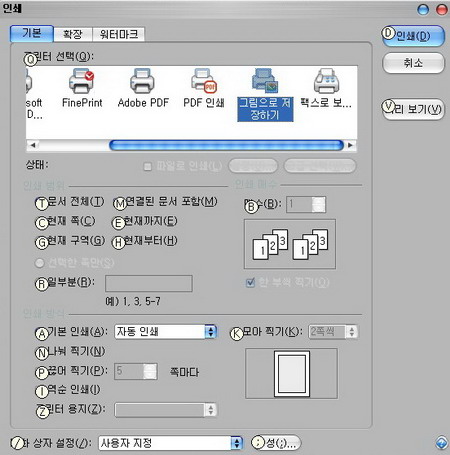Click the collated copies 1-2-3 preview image
The image size is (450, 455).
pos(290,244)
